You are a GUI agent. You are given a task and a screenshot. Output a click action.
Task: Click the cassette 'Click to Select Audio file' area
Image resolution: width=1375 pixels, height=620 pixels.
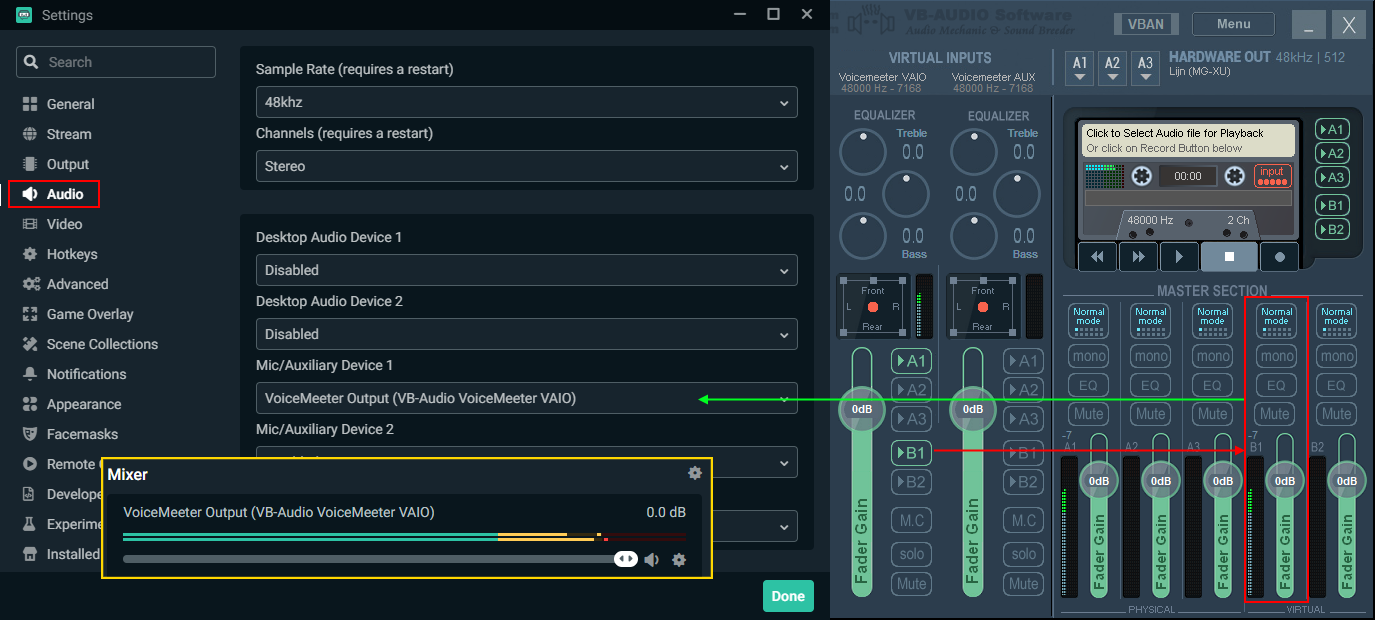[1189, 140]
